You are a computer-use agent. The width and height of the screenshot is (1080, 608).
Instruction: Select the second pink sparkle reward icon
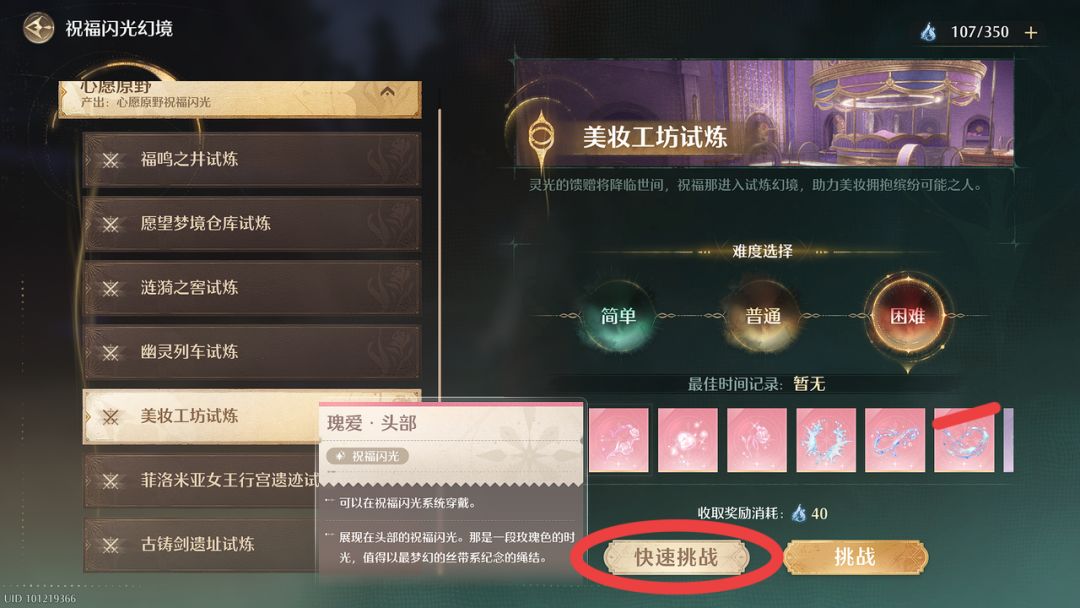pos(687,440)
